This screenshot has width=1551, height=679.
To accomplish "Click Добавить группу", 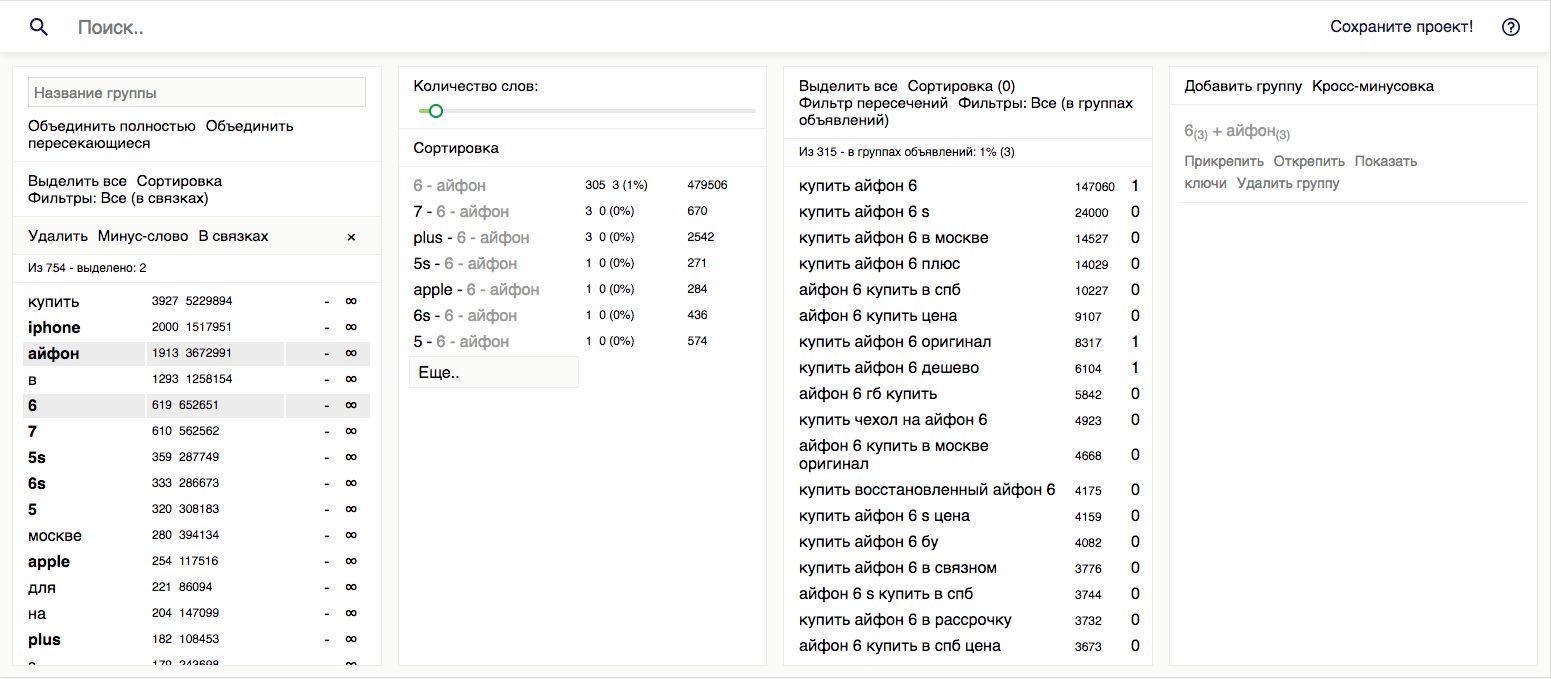I will (1243, 86).
